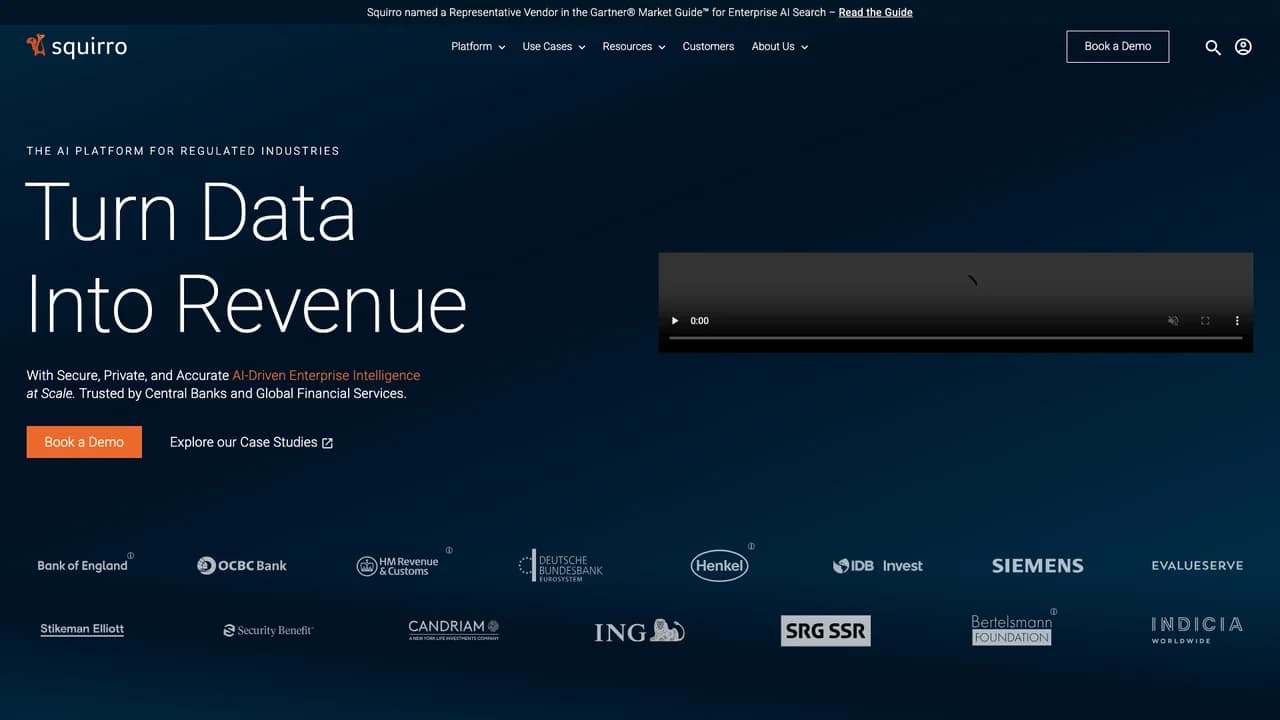Play the hero video
Viewport: 1280px width, 720px height.
click(x=675, y=321)
